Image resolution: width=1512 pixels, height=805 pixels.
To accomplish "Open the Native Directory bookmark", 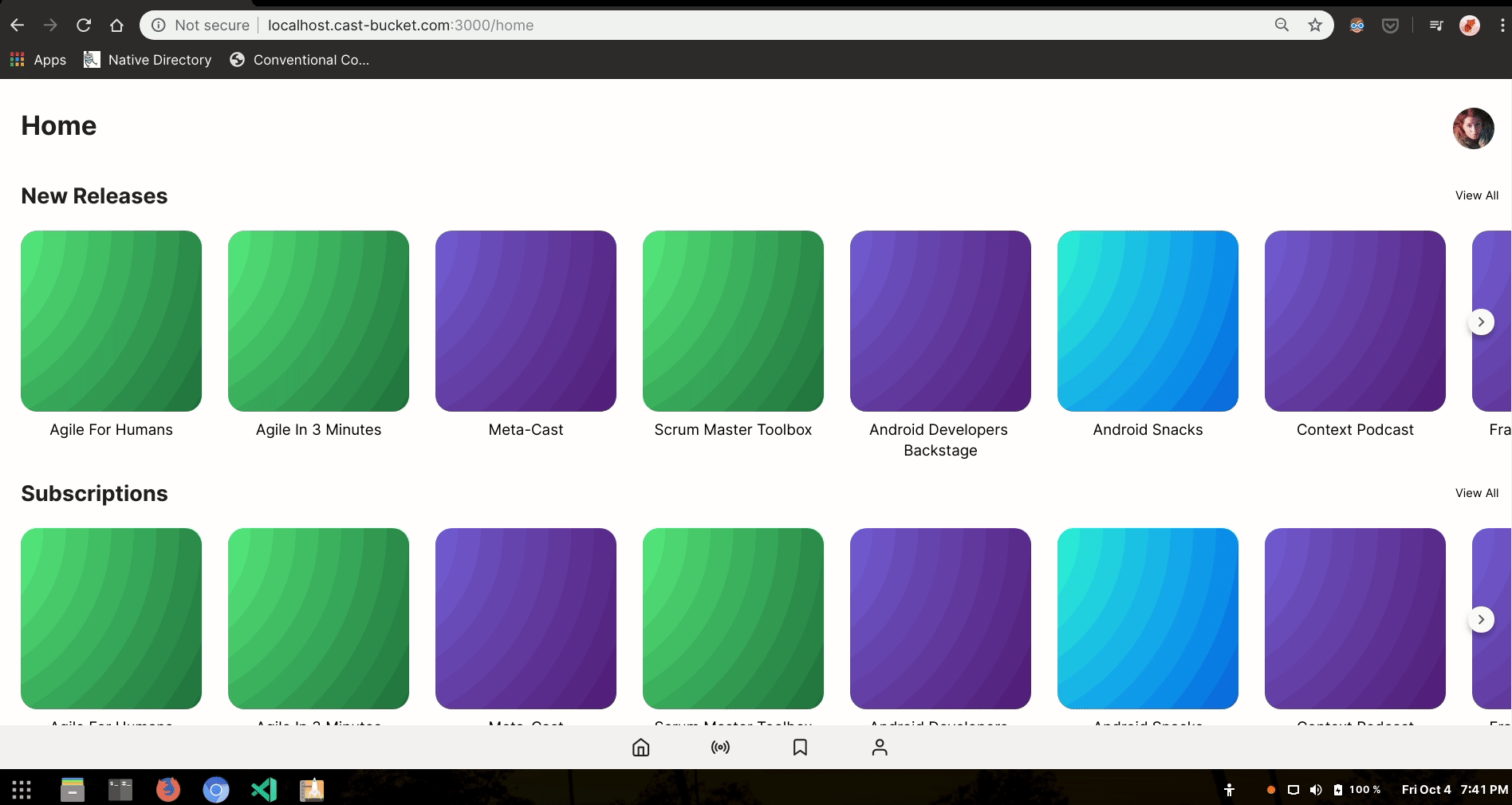I will (148, 60).
